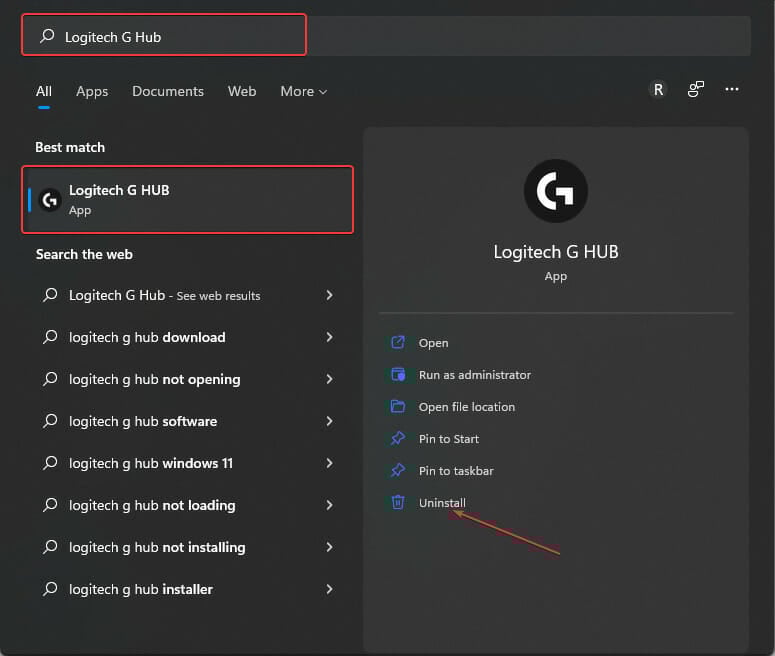
Task: Click 'Logitech G Hub - See web results' suggestion
Action: click(x=188, y=295)
